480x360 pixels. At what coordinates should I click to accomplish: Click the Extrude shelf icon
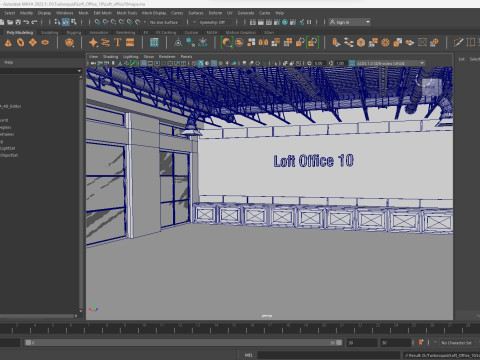336,42
